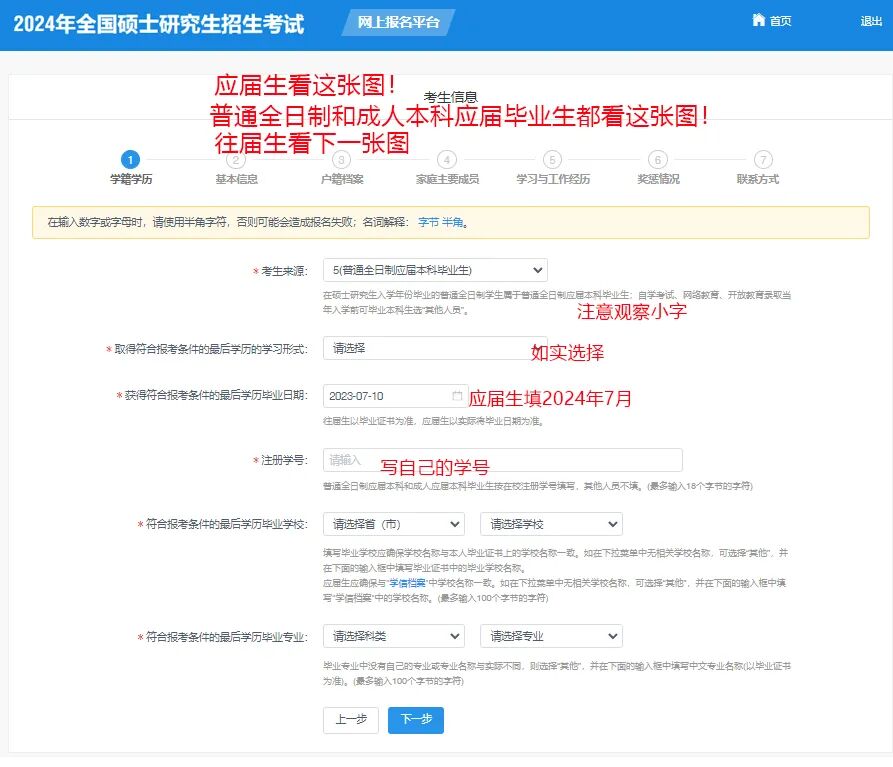Select the 网上报名平台 header tab
This screenshot has width=893, height=767.
point(398,22)
